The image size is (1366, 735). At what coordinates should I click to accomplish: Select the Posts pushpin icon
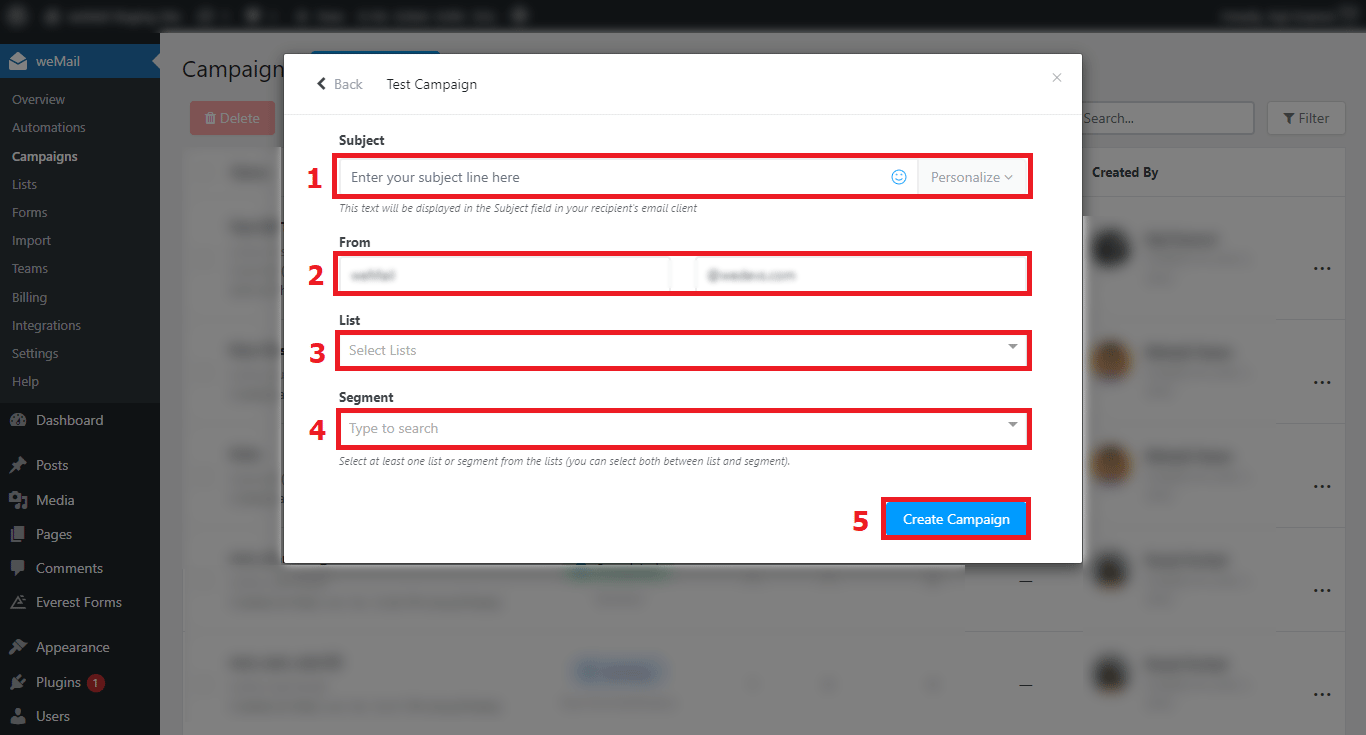[18, 464]
